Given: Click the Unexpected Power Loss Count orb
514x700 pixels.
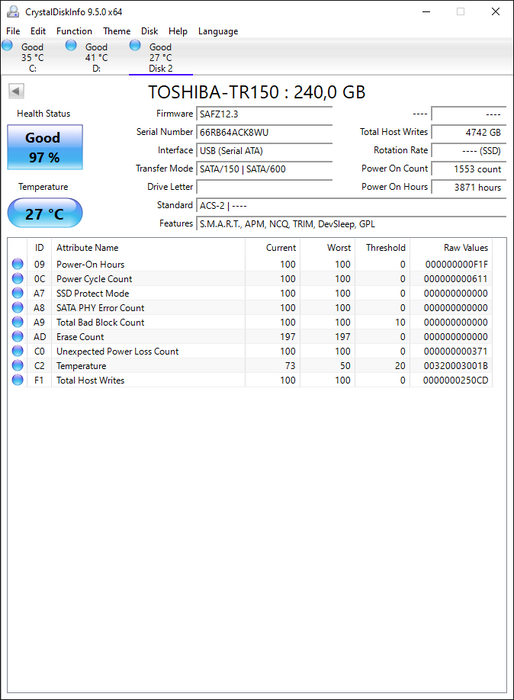Looking at the screenshot, I should 17,351.
